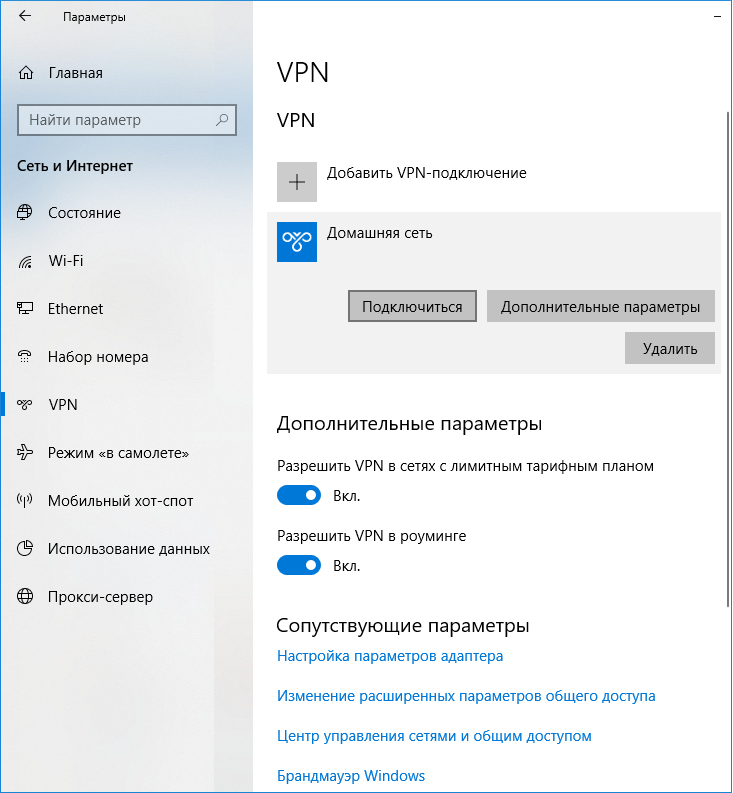Toggle the VPN in roaming switch
Image resolution: width=733 pixels, height=793 pixels.
299,565
